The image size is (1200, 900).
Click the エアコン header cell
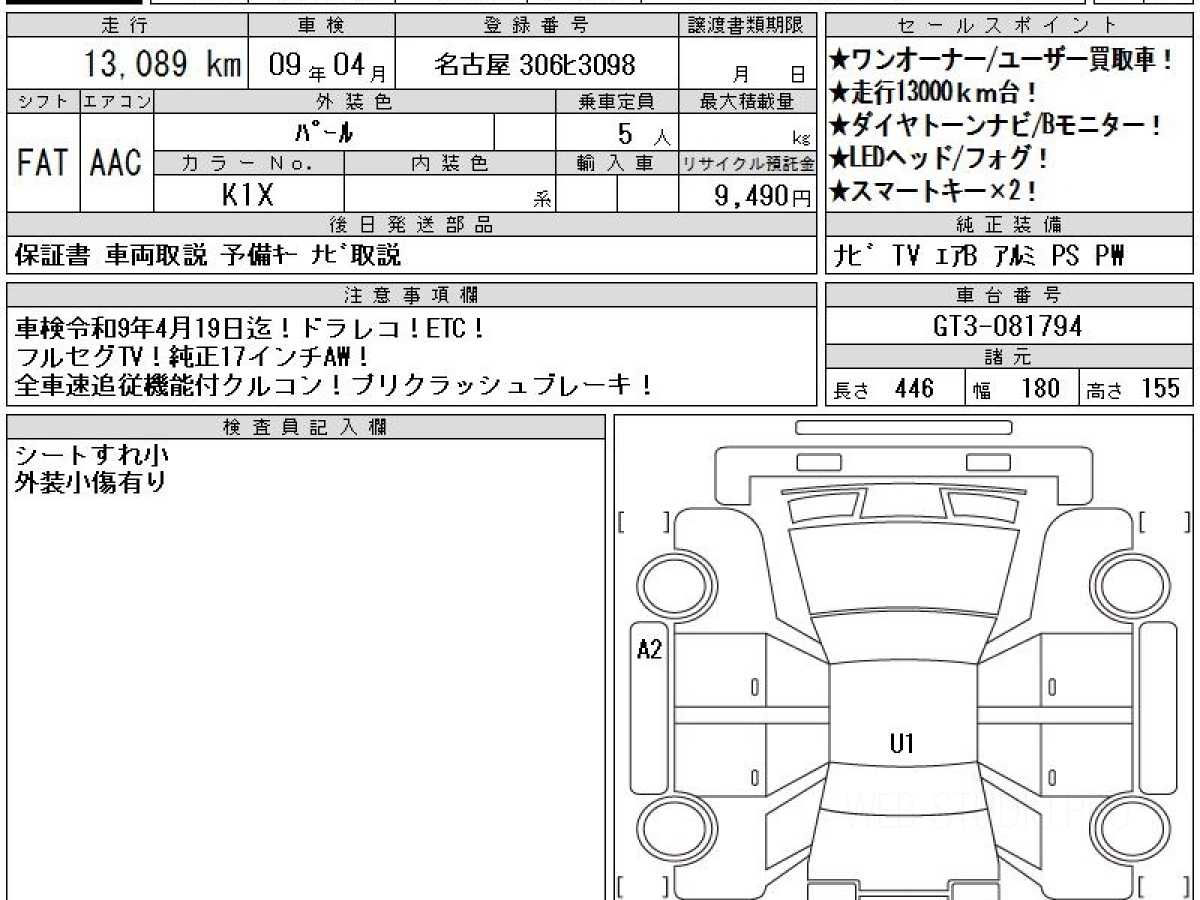(x=117, y=101)
